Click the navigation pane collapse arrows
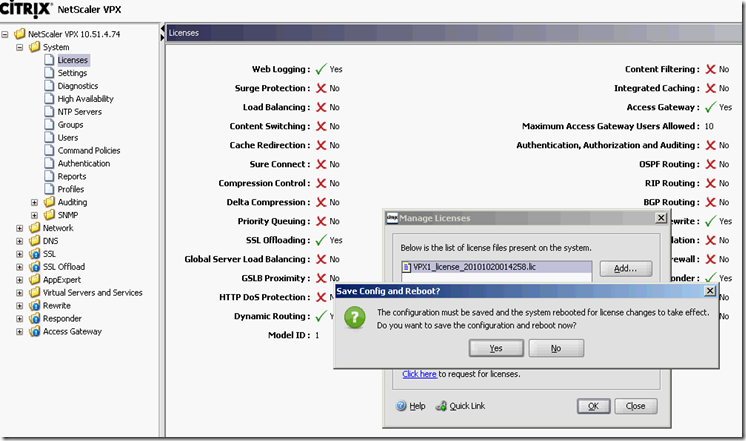746x441 pixels. [162, 33]
